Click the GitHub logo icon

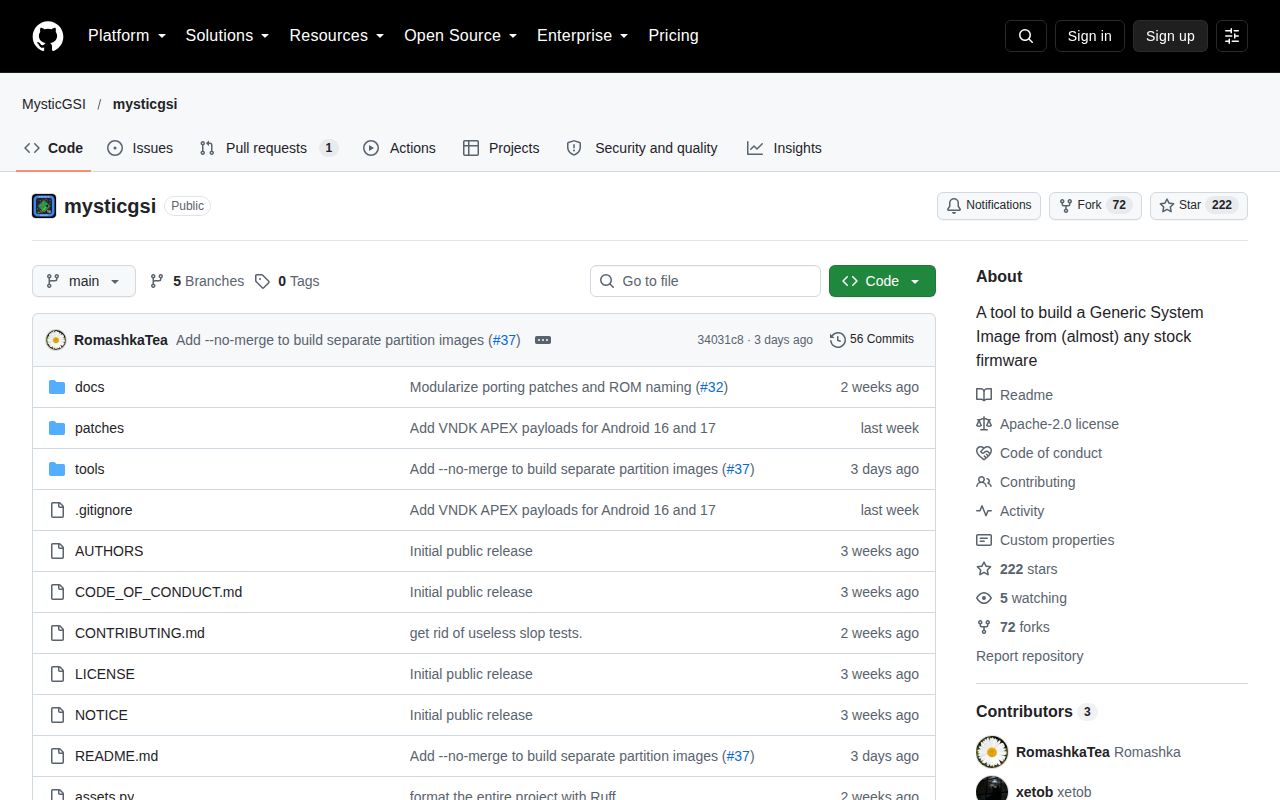48,36
